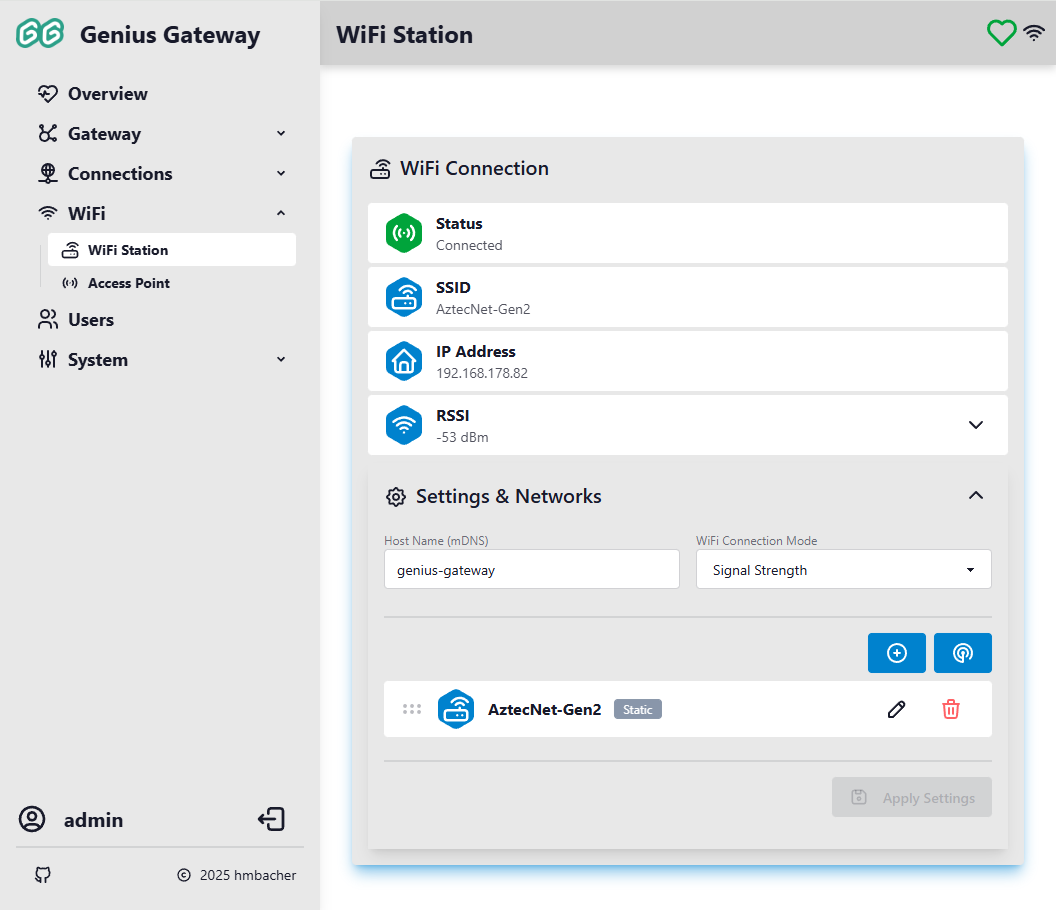This screenshot has height=910, width=1056.
Task: Click the Host Name input field
Action: pyautogui.click(x=531, y=570)
